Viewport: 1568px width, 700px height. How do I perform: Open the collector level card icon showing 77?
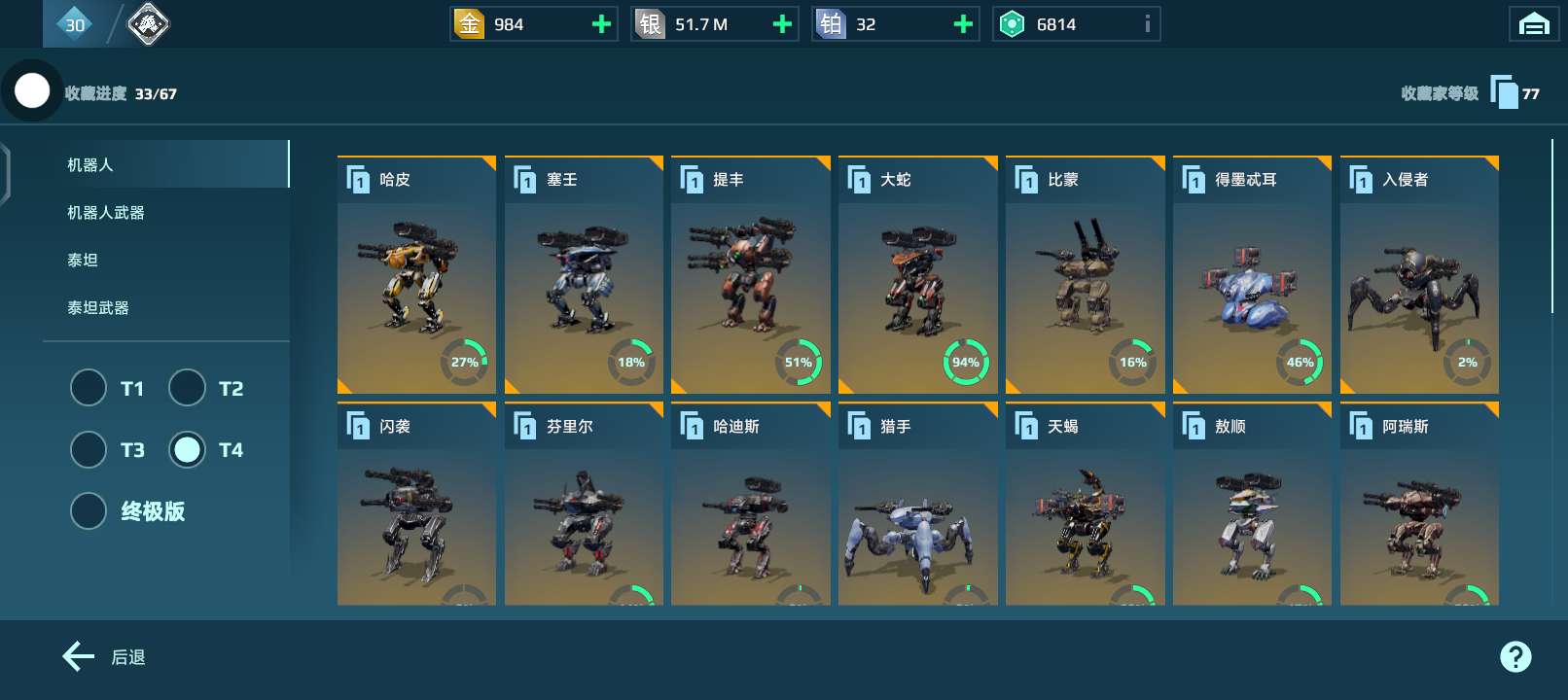click(x=1504, y=93)
